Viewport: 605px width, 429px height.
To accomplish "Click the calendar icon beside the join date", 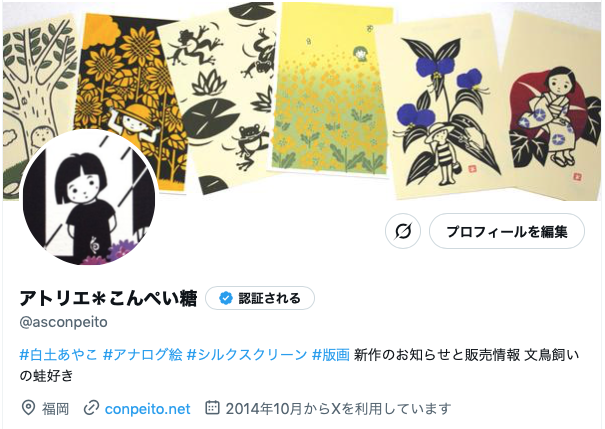I will [212, 408].
